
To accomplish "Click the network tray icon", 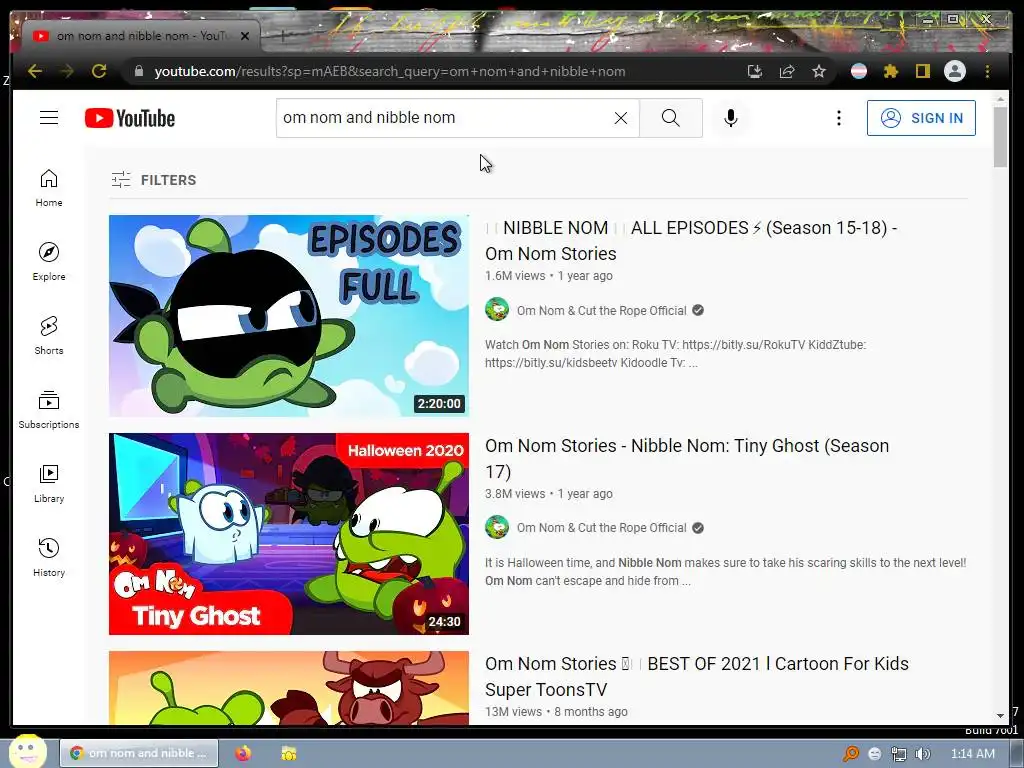I will coord(899,754).
